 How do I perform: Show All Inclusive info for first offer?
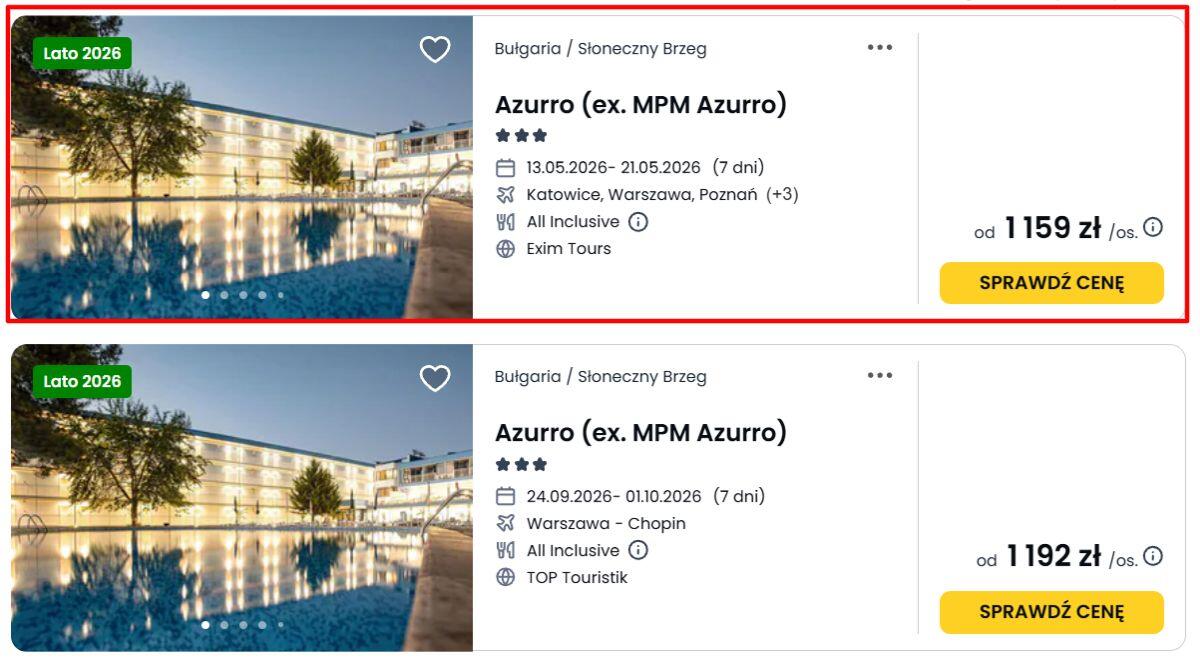(x=638, y=222)
